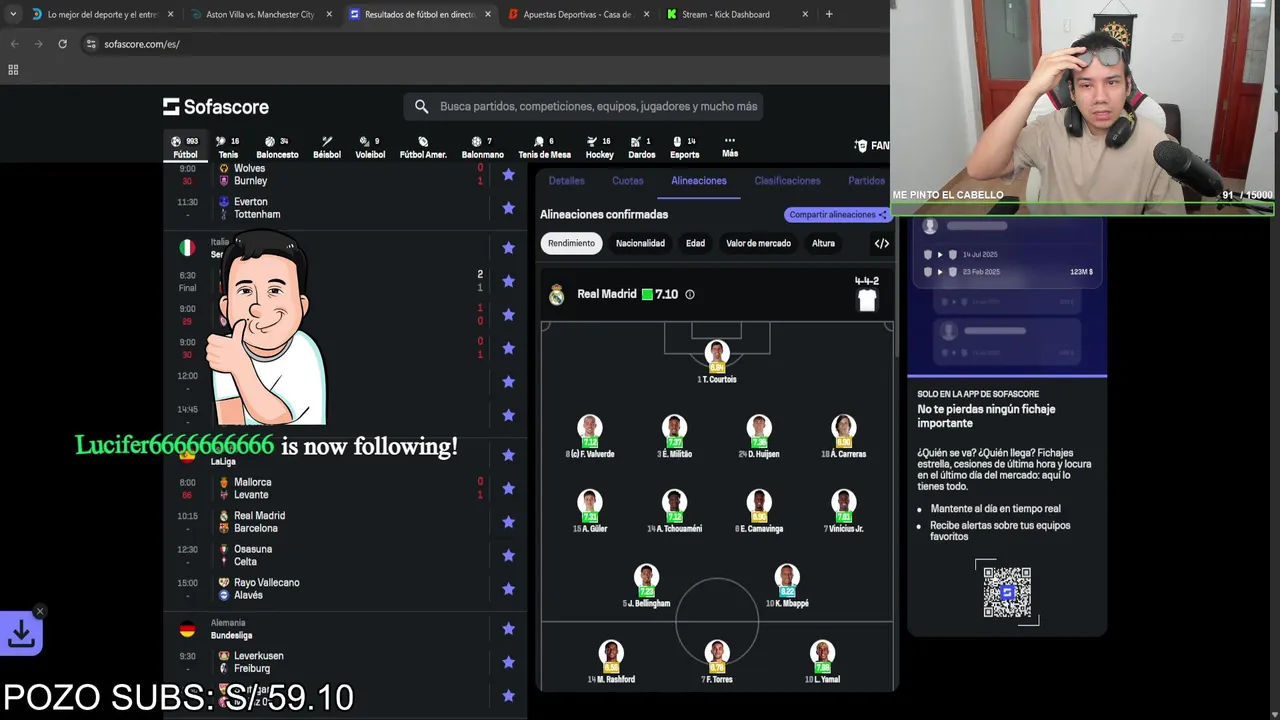
Task: Click the Real Madrid rating info icon
Action: point(690,294)
